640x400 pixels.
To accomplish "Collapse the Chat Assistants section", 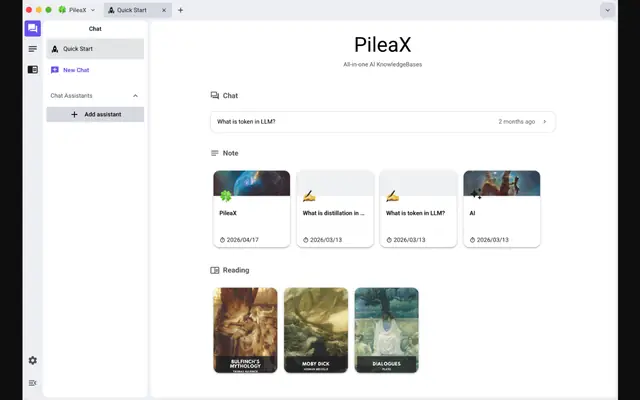I will [136, 96].
